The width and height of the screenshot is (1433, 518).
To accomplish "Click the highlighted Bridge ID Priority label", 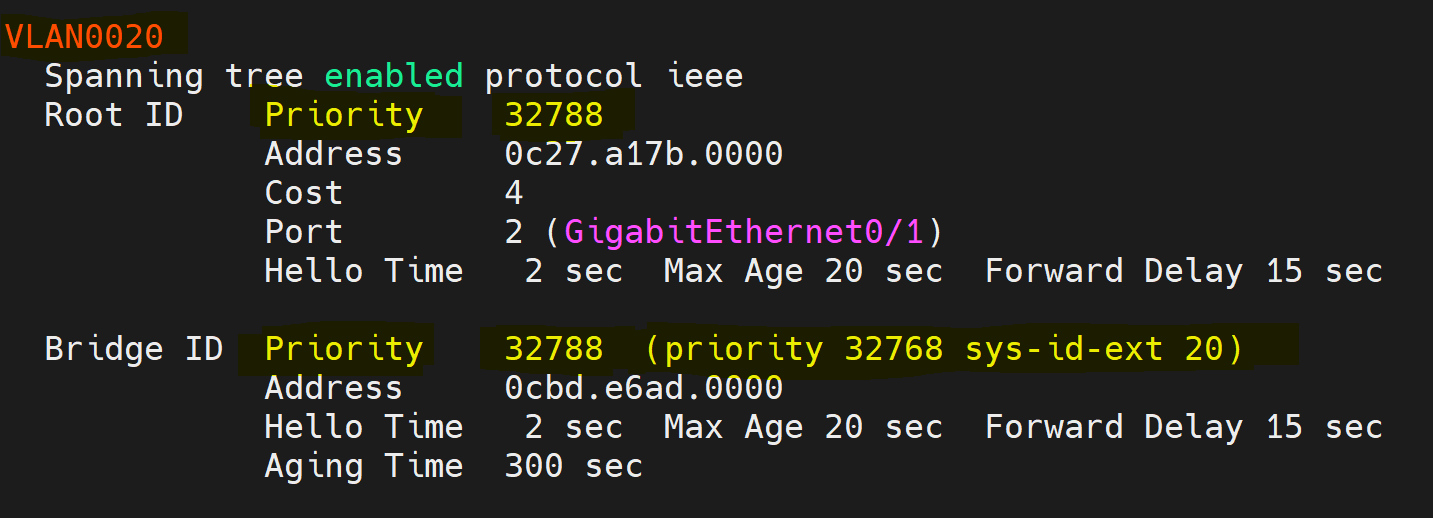I will 344,349.
